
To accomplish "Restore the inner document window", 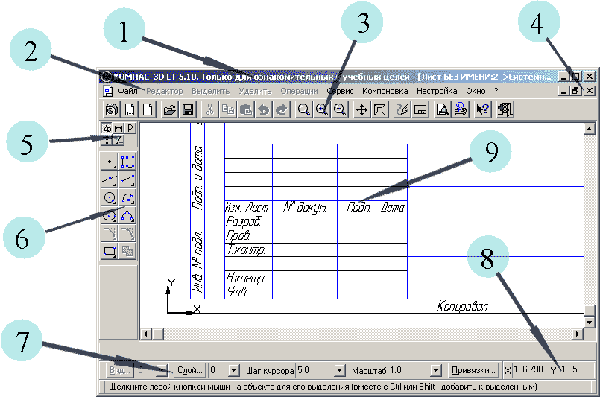I will click(x=575, y=91).
